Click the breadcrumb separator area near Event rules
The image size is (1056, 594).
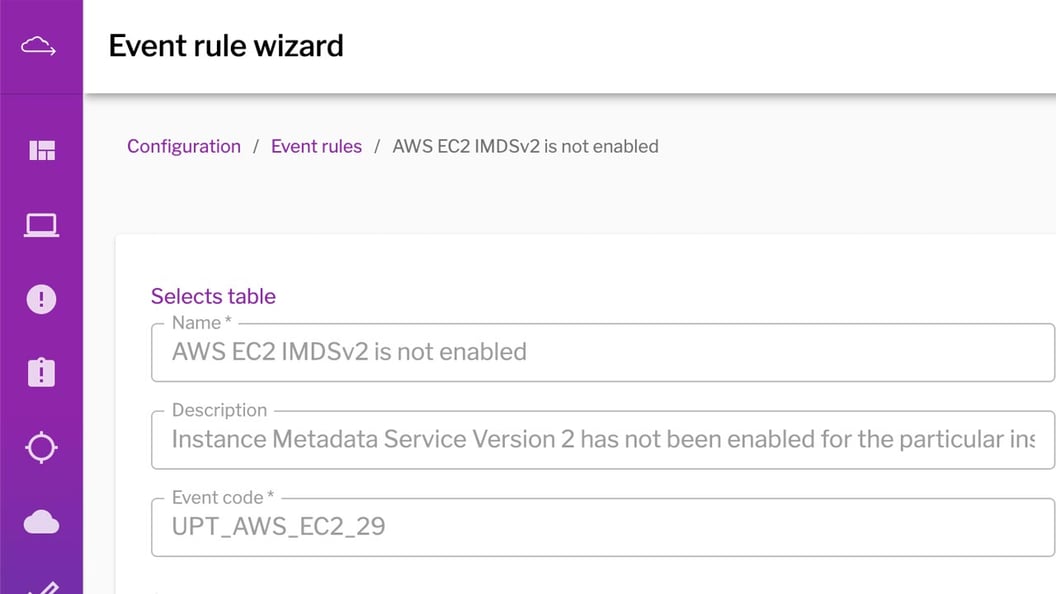[377, 146]
